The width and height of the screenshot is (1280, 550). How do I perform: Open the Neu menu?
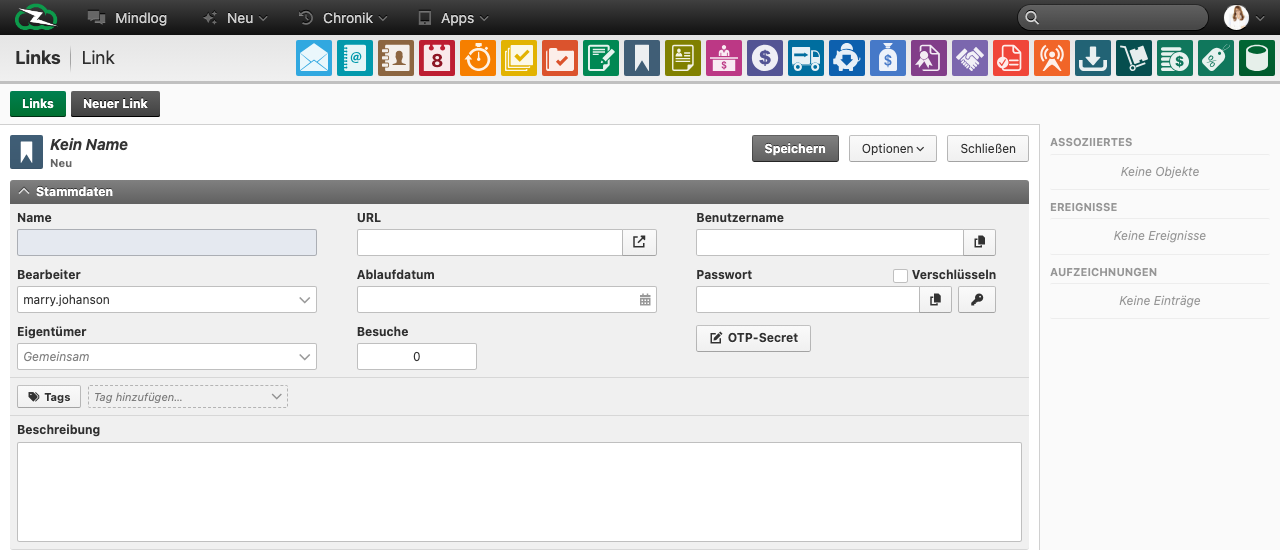(x=235, y=18)
